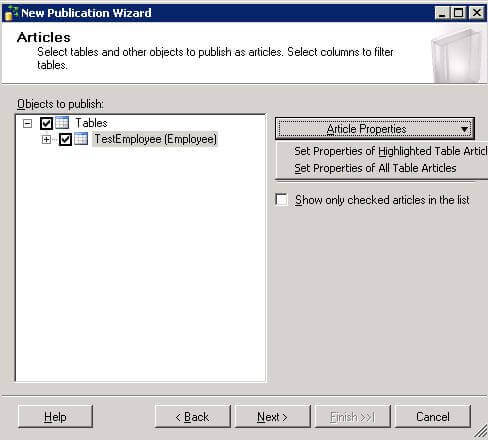Click the Tables node table icon
The height and width of the screenshot is (440, 488).
(62, 123)
